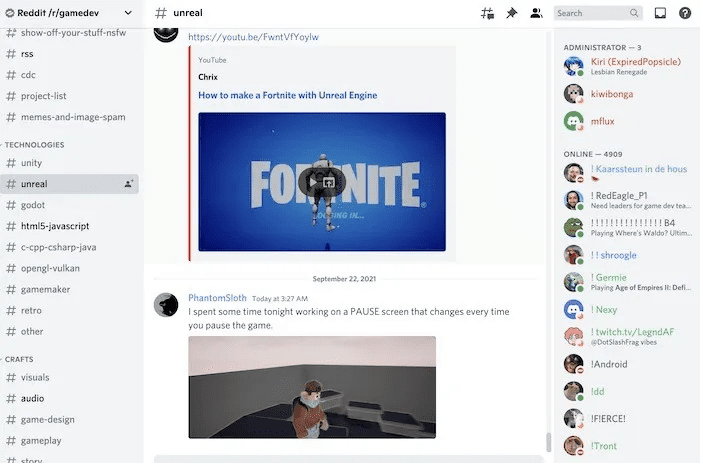Click the create invite icon on unreal channel
Viewport: 703px width, 469px height.
point(129,184)
